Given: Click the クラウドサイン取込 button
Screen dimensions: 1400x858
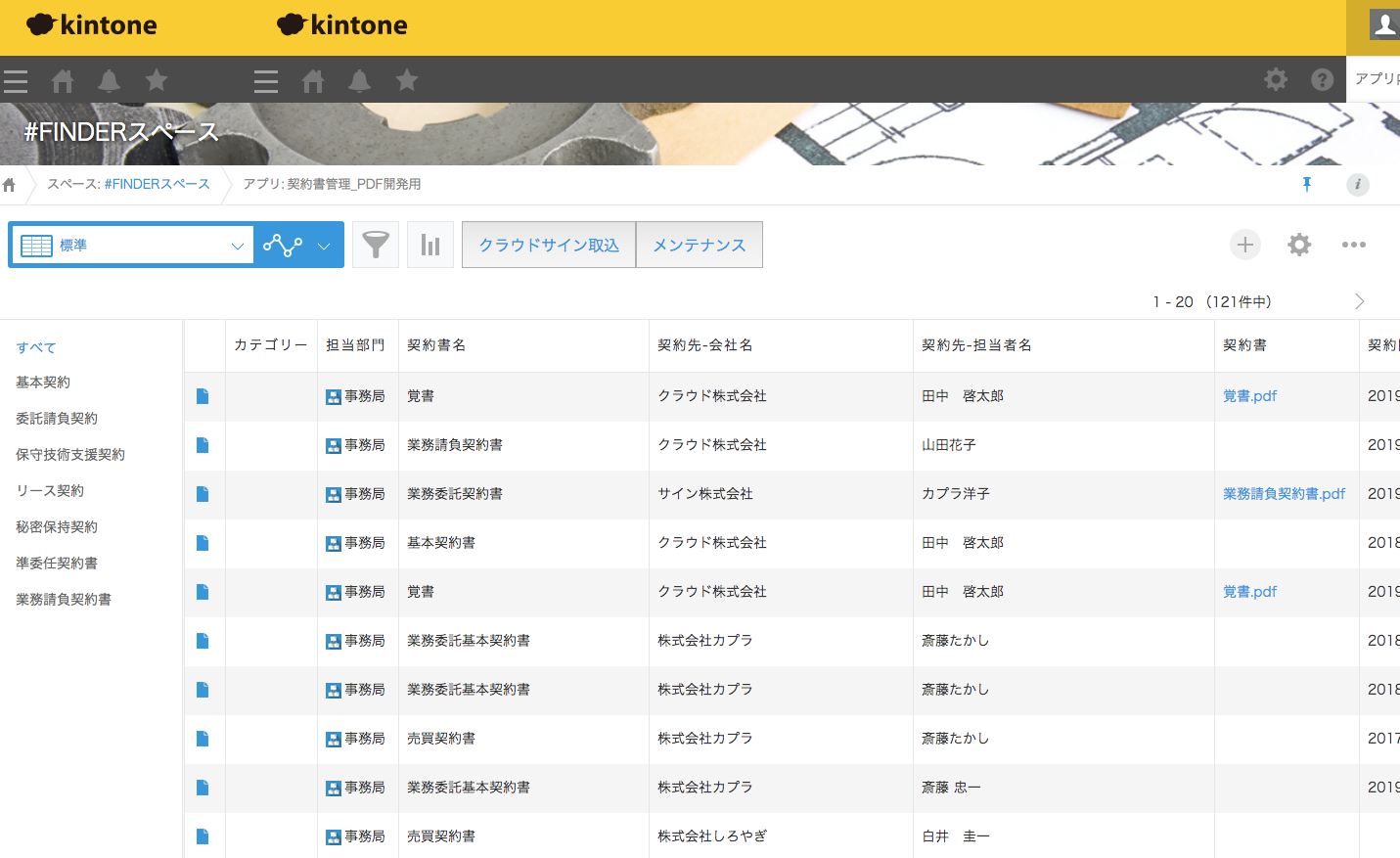Looking at the screenshot, I should coord(549,245).
